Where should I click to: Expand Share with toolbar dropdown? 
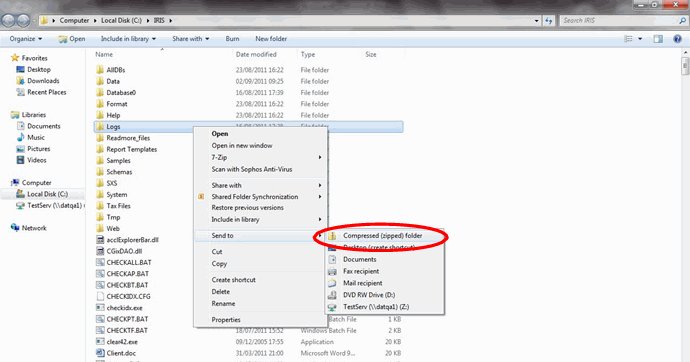[x=191, y=39]
